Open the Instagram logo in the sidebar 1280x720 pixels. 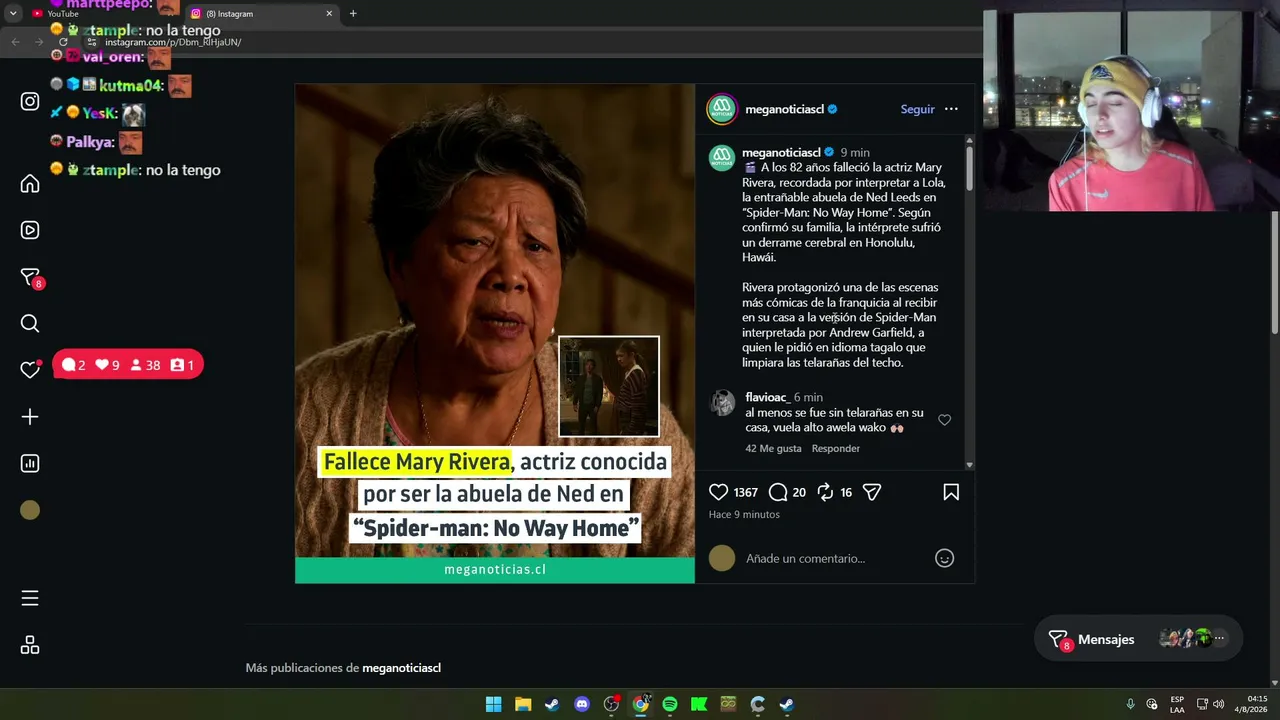point(30,101)
